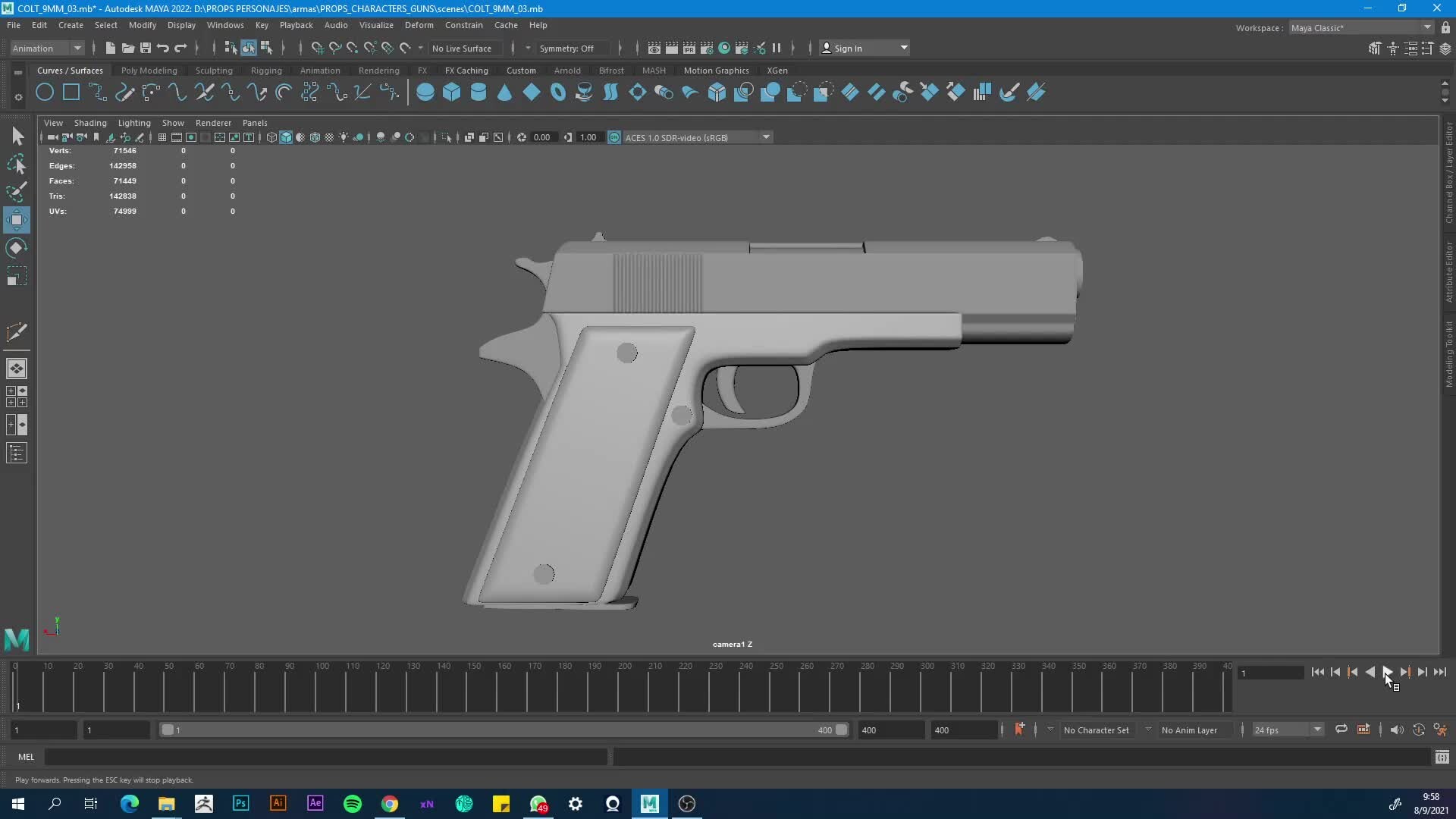The width and height of the screenshot is (1456, 819).
Task: Open the Windows menu
Action: point(224,25)
